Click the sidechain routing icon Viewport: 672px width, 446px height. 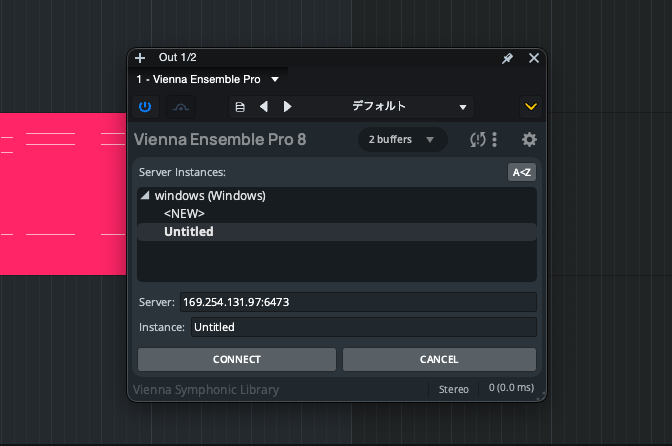[x=180, y=106]
